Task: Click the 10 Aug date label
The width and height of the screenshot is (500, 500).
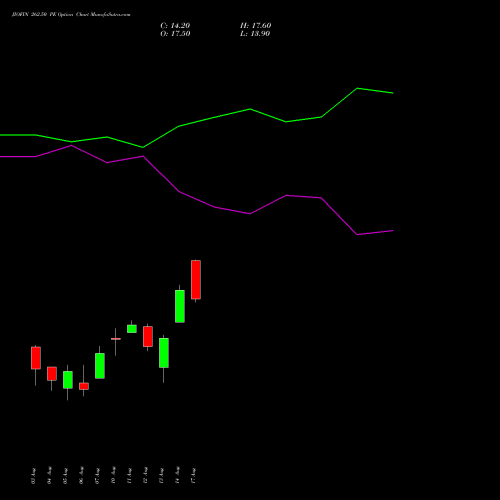Action: pos(113,476)
